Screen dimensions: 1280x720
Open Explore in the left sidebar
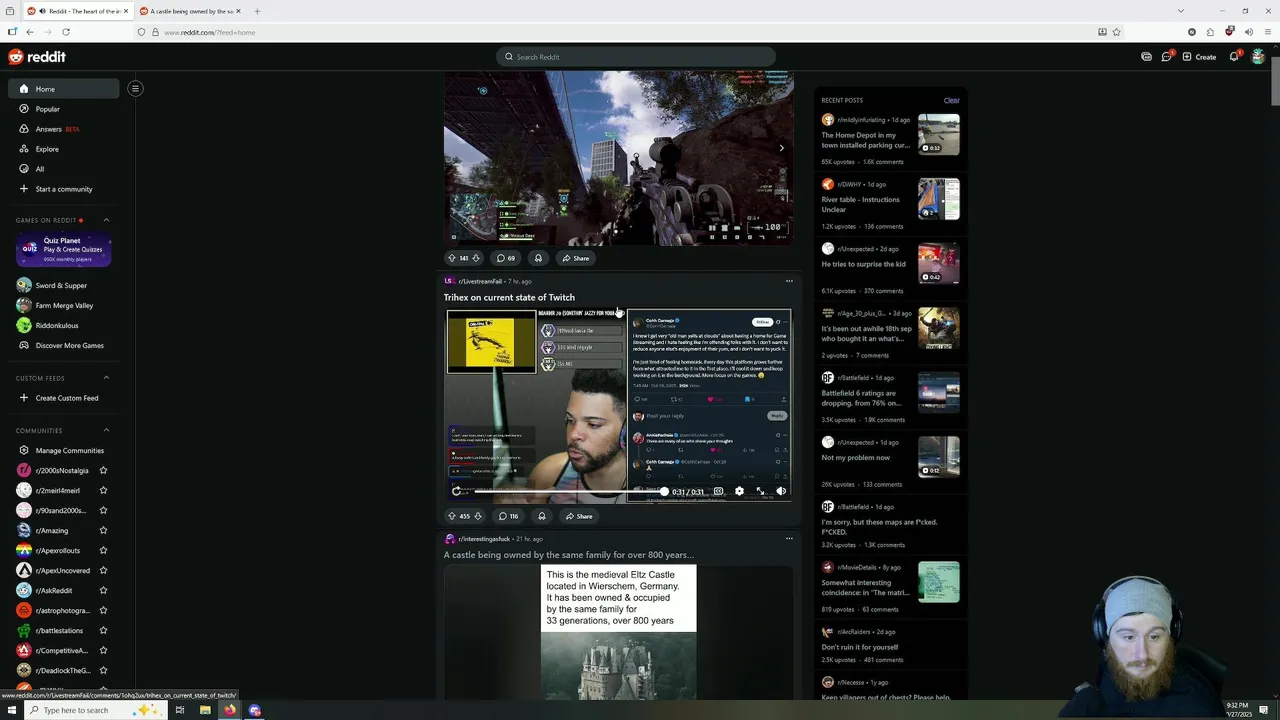tap(63, 149)
